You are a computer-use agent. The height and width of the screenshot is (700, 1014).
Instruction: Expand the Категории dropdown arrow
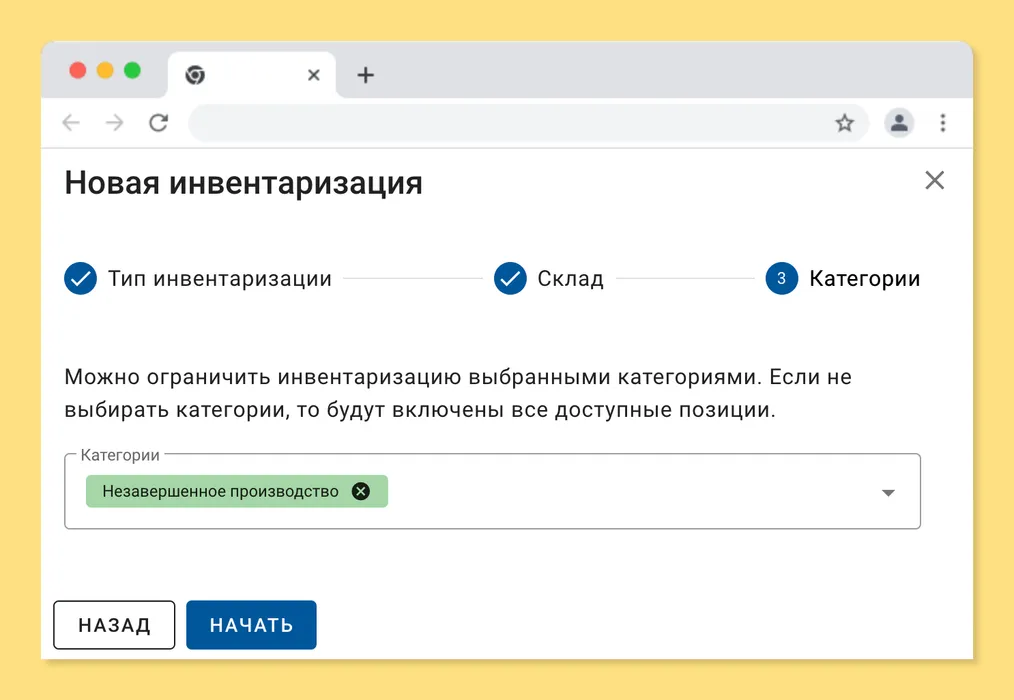pos(889,493)
